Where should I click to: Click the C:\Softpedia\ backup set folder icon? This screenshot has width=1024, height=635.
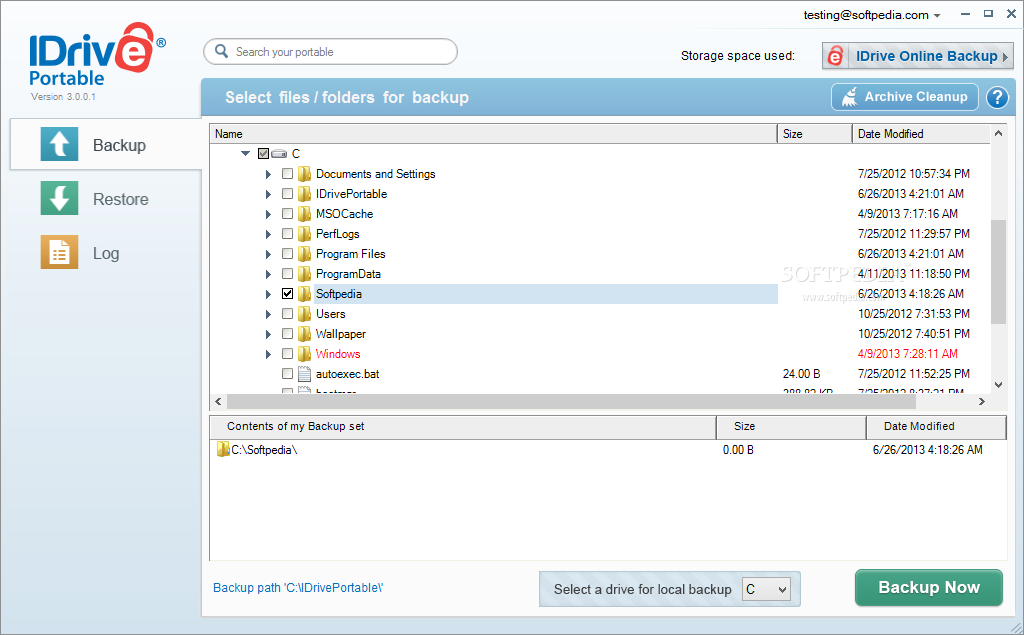tap(223, 449)
